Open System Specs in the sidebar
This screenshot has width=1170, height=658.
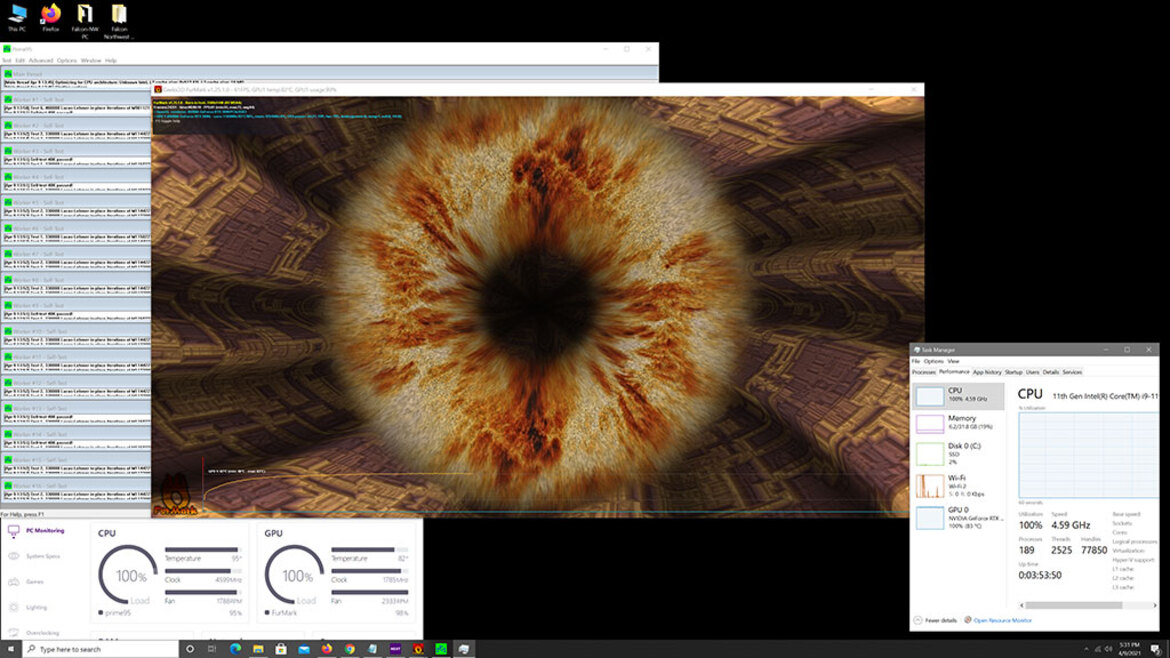click(x=35, y=556)
